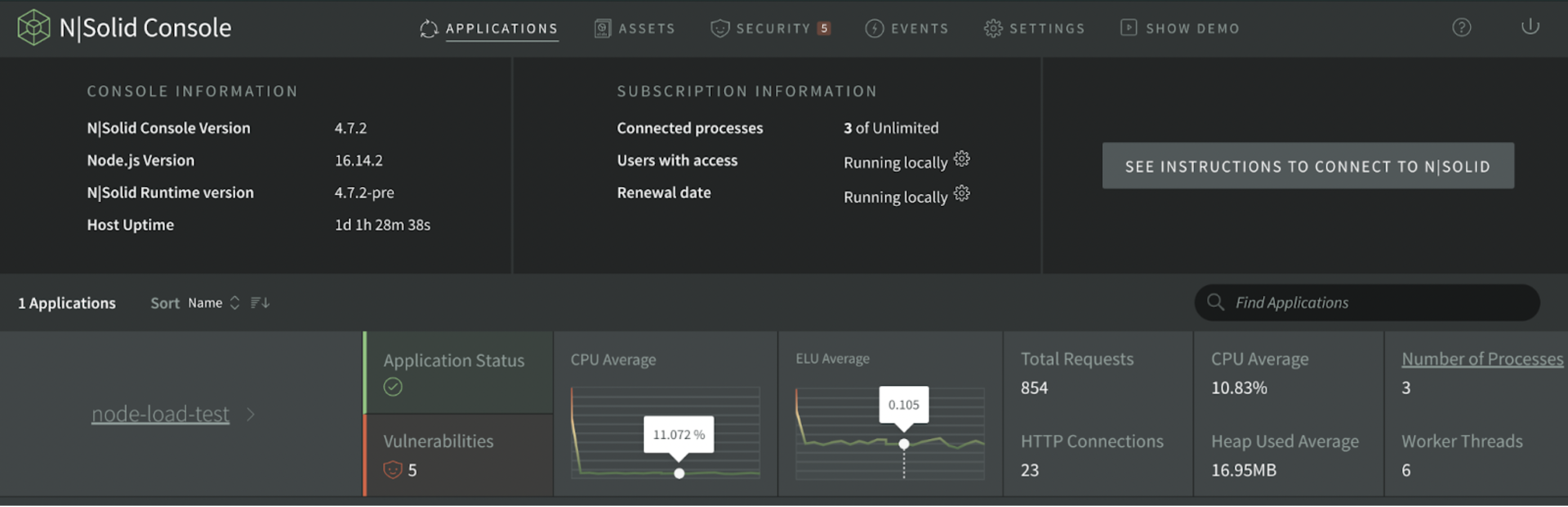Image resolution: width=1568 pixels, height=507 pixels.
Task: Click the CPU Average line chart
Action: (665, 433)
